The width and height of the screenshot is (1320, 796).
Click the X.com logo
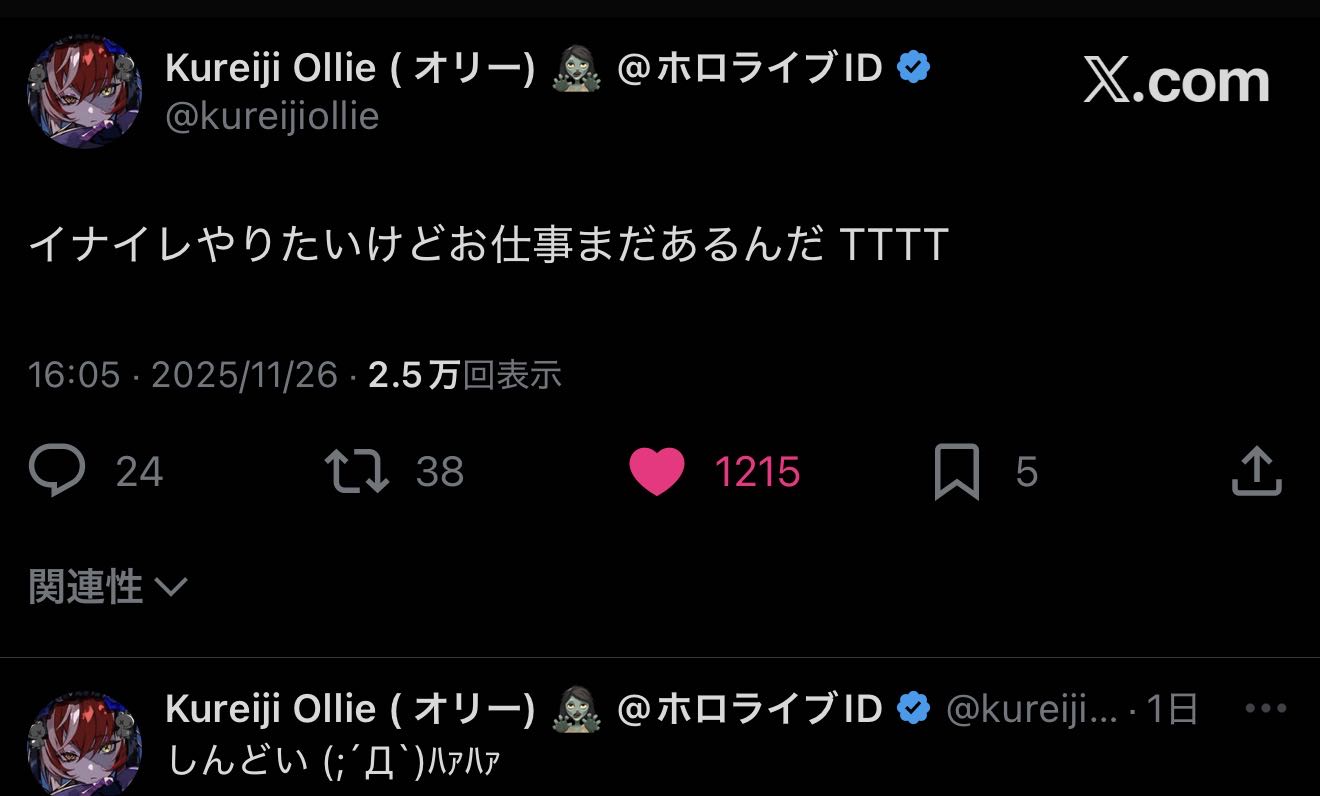[1177, 82]
